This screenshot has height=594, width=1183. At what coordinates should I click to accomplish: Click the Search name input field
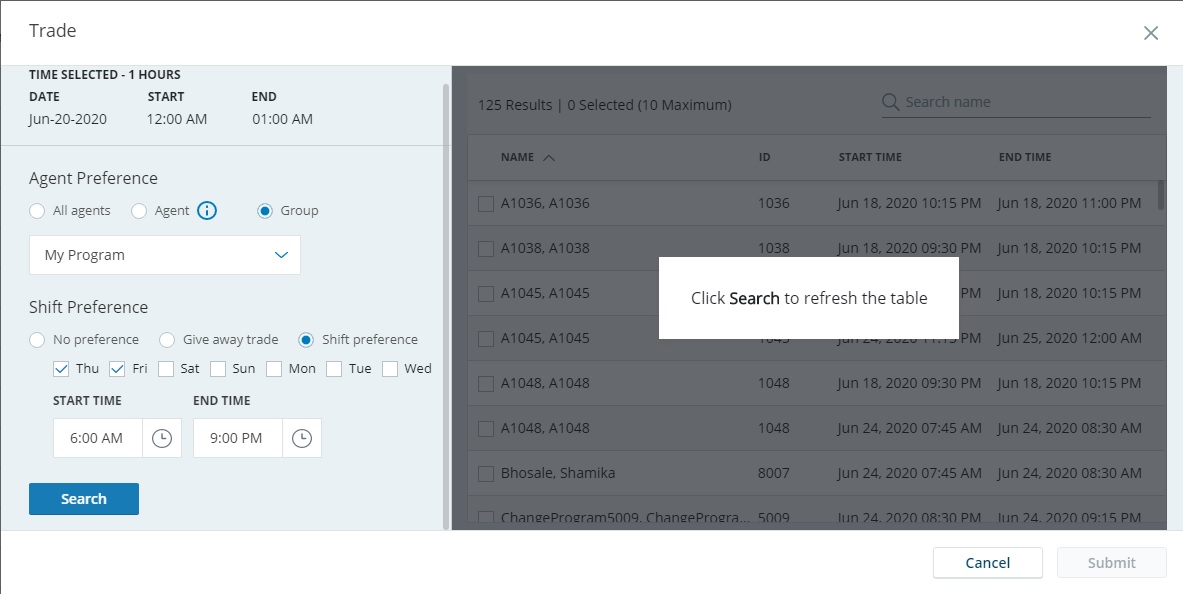pos(1025,102)
